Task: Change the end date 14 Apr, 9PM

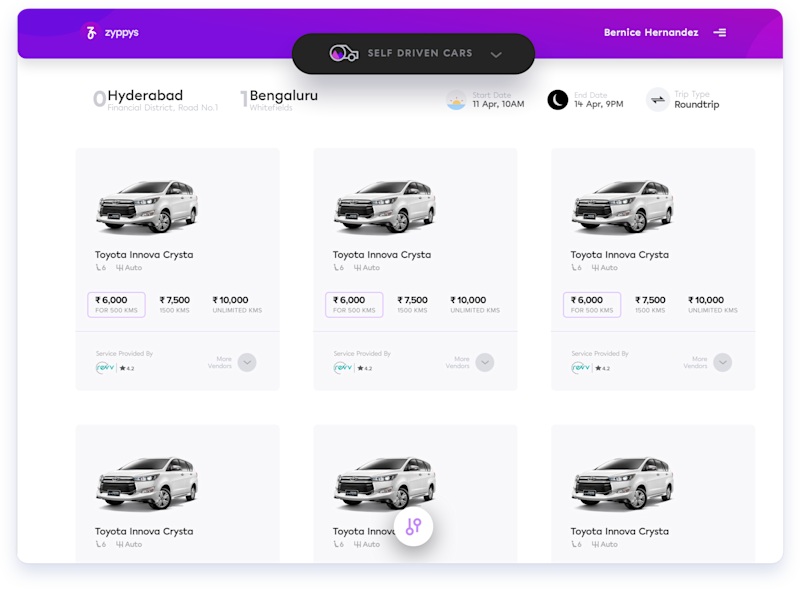Action: (x=598, y=104)
